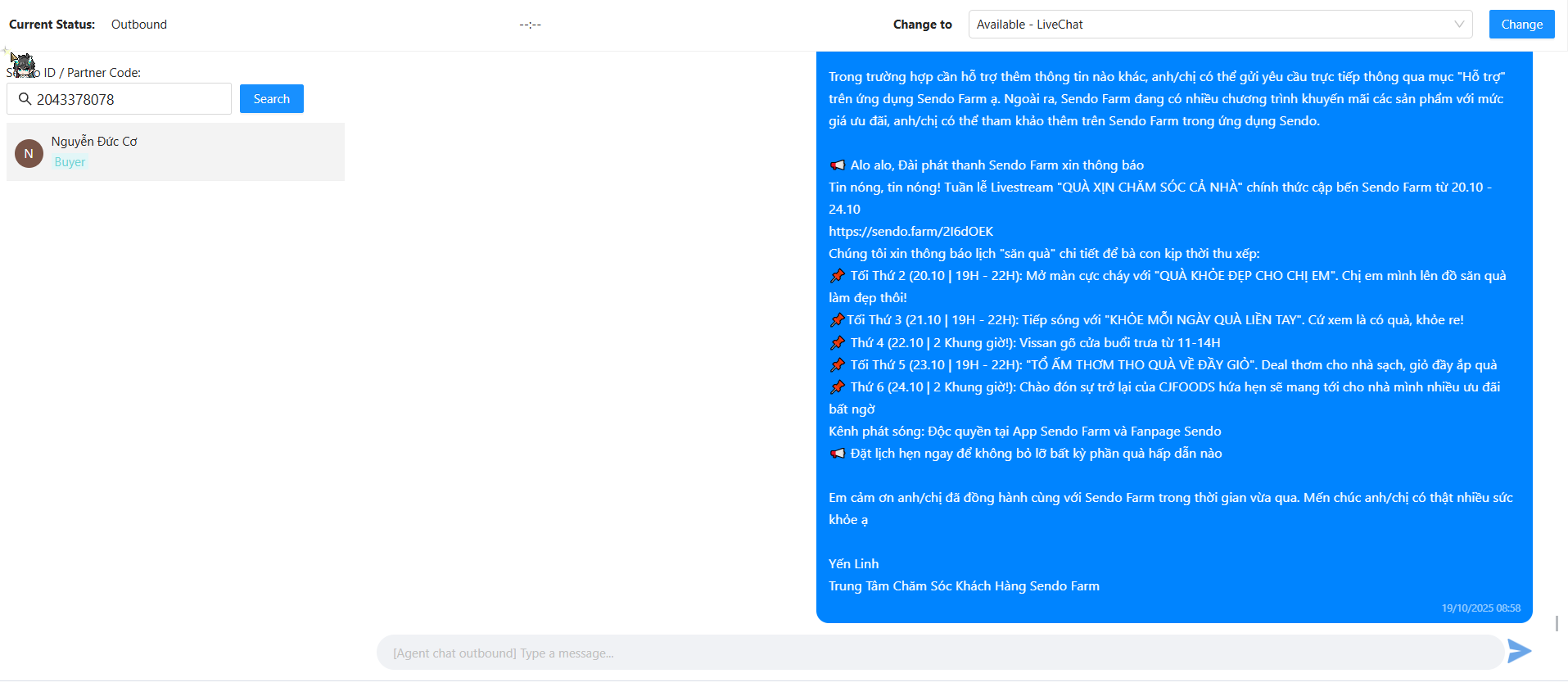Open the https://sendo.farm/2I6dOEK link
Image resolution: width=1568 pixels, height=687 pixels.
click(911, 232)
